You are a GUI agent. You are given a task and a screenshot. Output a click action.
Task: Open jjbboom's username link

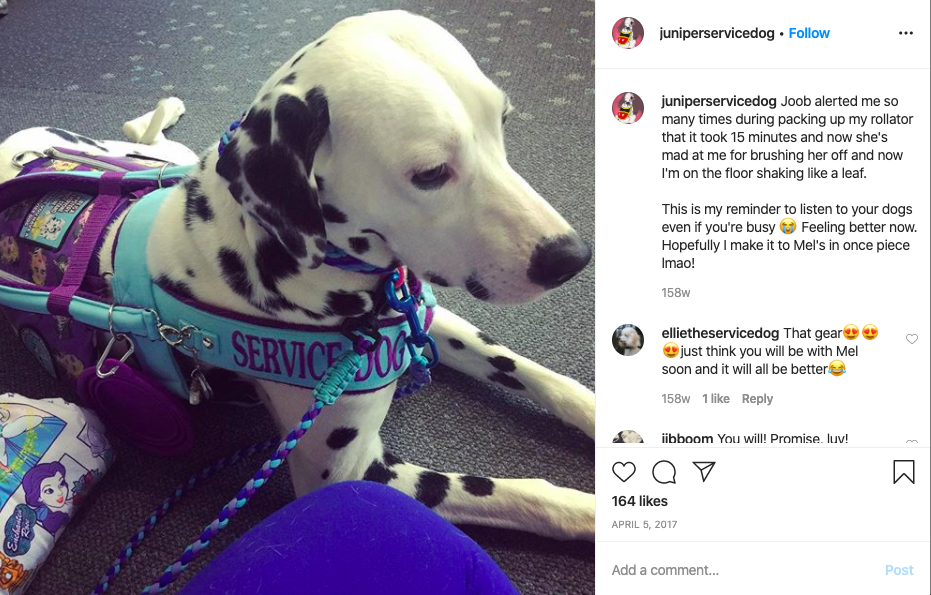[x=687, y=439]
